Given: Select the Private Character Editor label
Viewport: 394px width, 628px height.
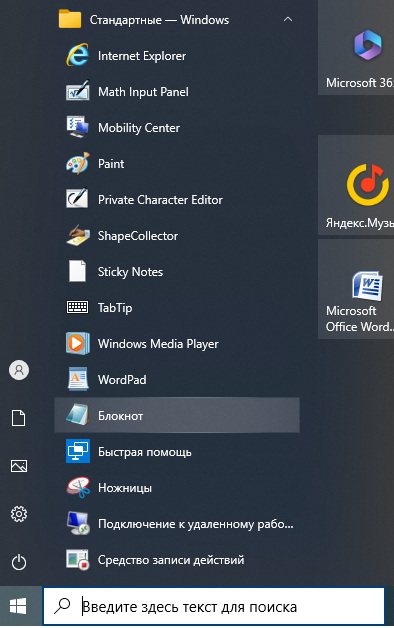Looking at the screenshot, I should (x=160, y=200).
